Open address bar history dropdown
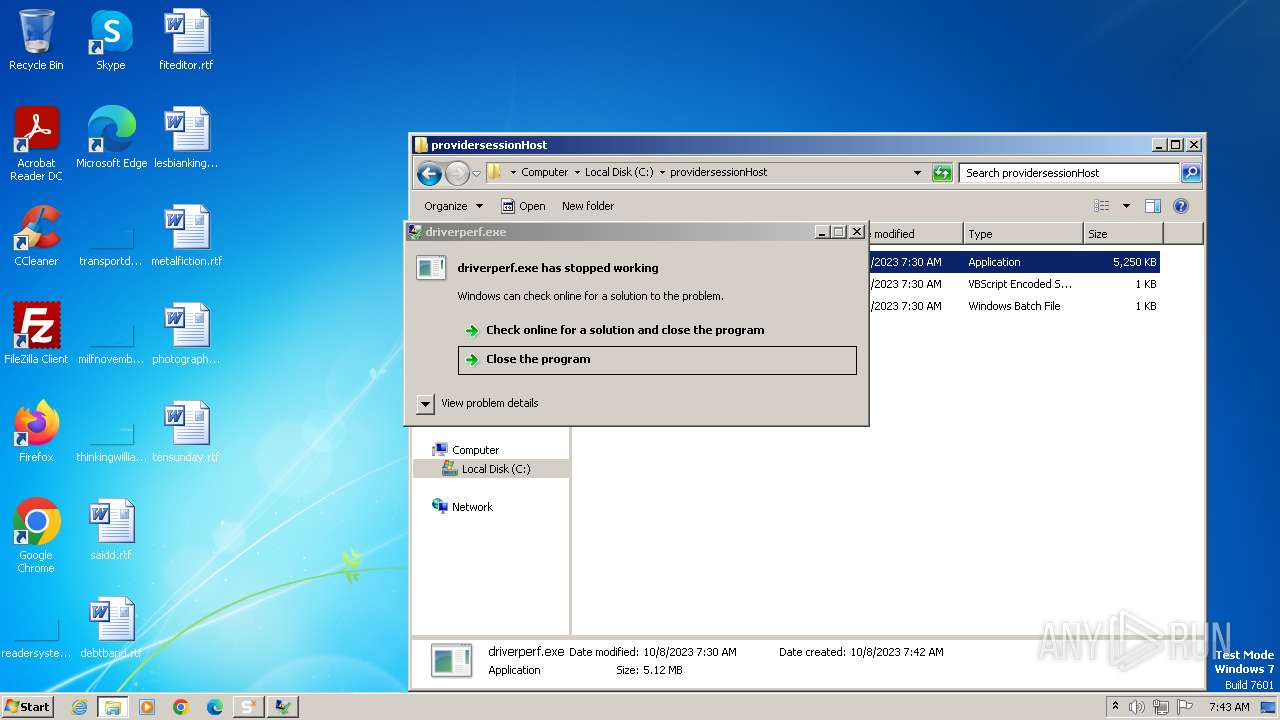The width and height of the screenshot is (1280, 720). (918, 173)
